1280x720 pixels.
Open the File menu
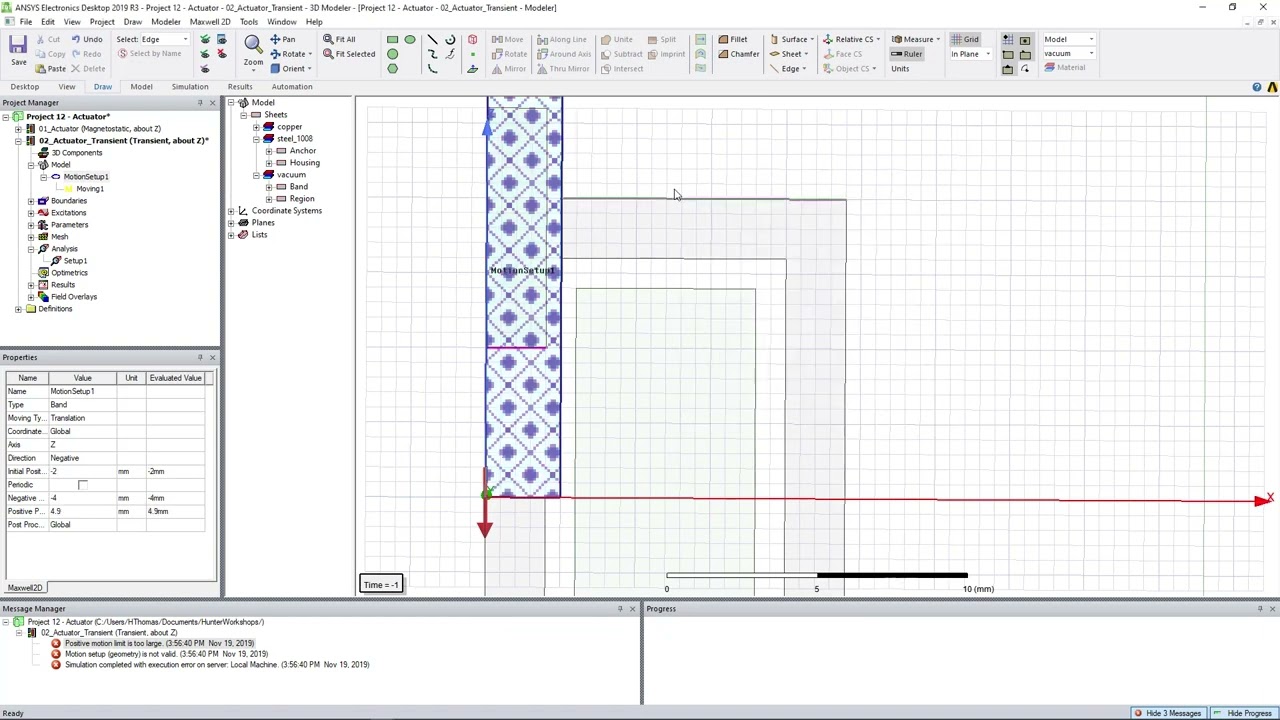click(x=25, y=21)
